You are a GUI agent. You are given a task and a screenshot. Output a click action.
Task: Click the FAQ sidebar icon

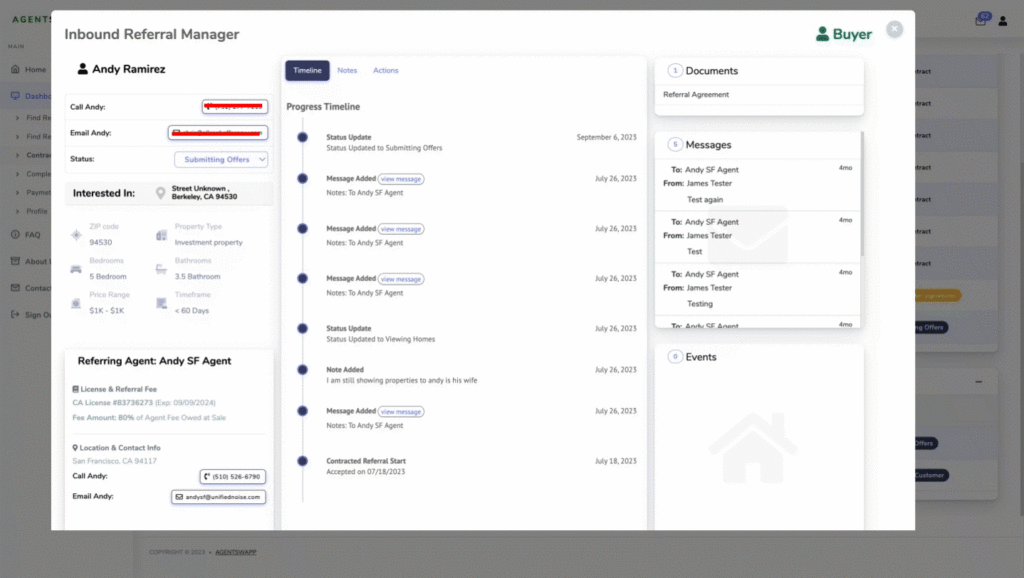point(15,234)
